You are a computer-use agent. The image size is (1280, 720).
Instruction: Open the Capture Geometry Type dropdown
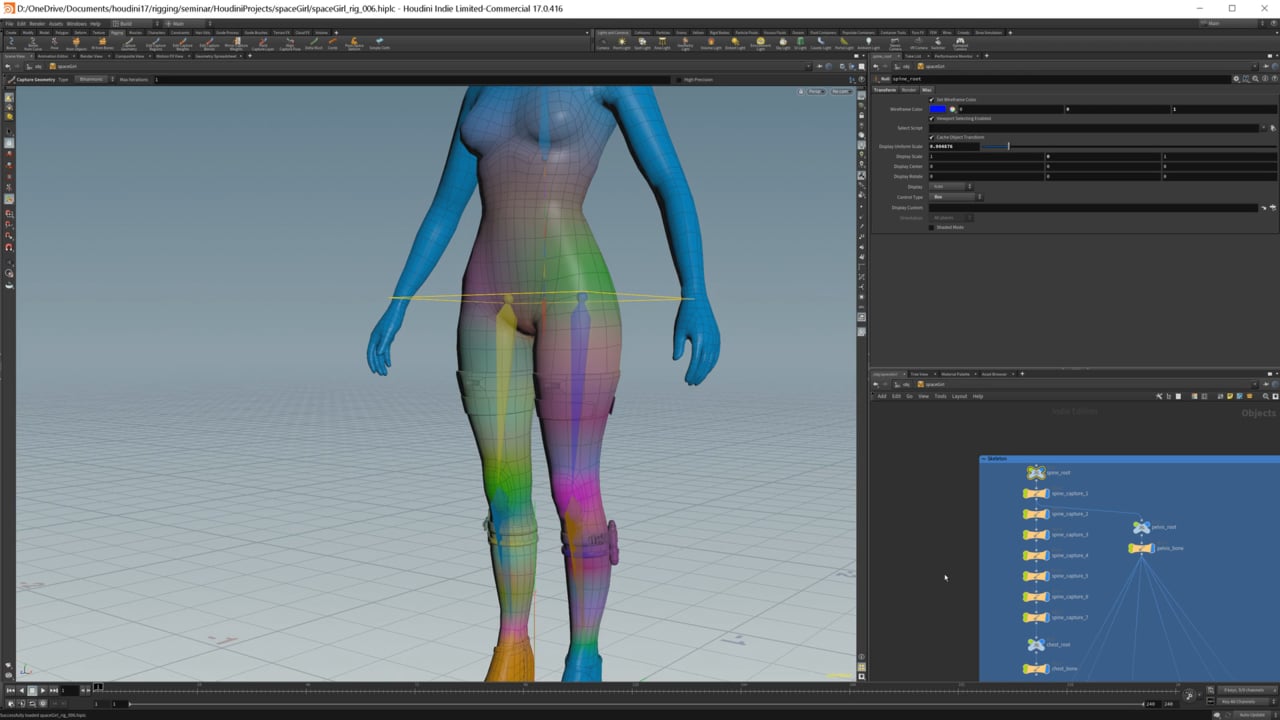[x=91, y=79]
